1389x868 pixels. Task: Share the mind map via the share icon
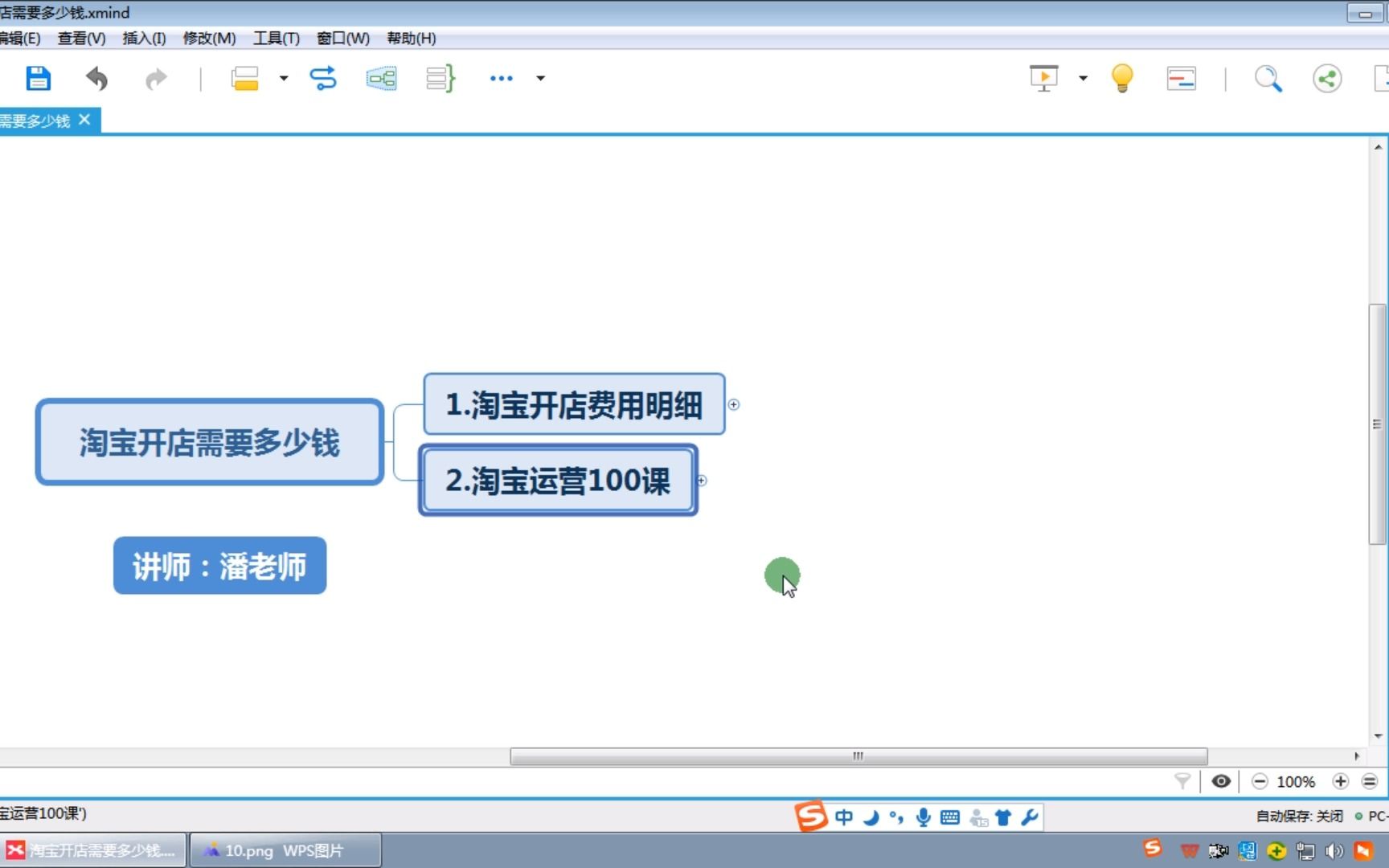[x=1327, y=78]
